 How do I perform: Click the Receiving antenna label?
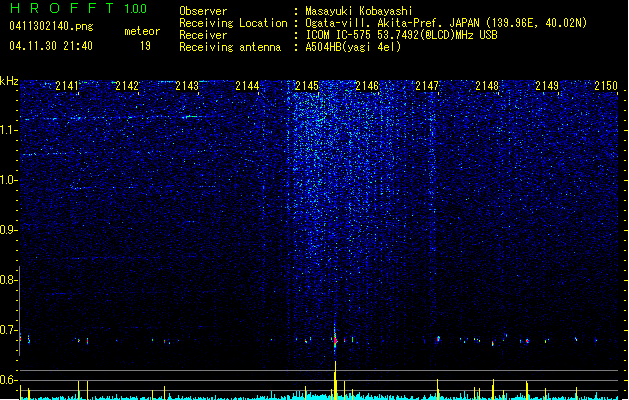coord(230,47)
